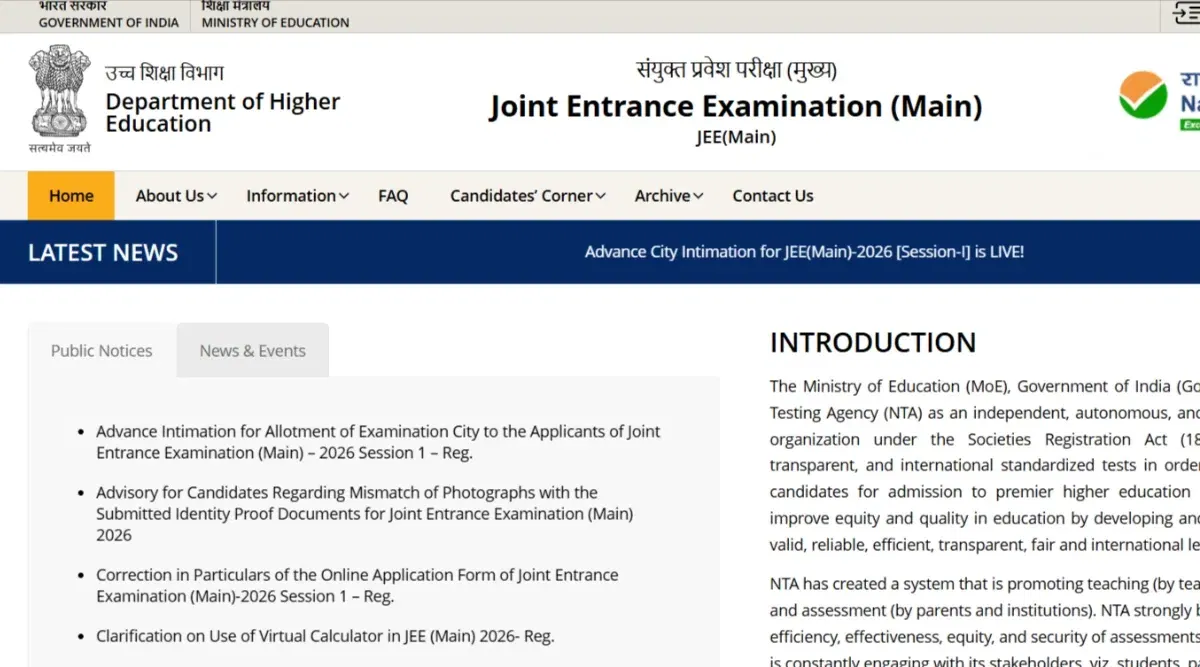The width and height of the screenshot is (1200, 667).
Task: Open the Information dropdown menu
Action: tap(297, 196)
